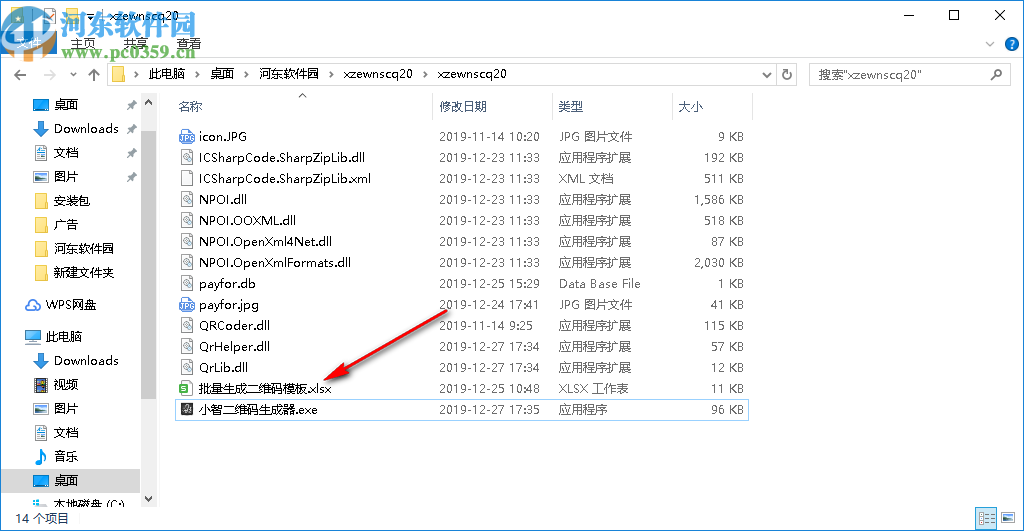Image resolution: width=1024 pixels, height=531 pixels.
Task: Open 音乐 folder in sidebar
Action: click(x=56, y=457)
